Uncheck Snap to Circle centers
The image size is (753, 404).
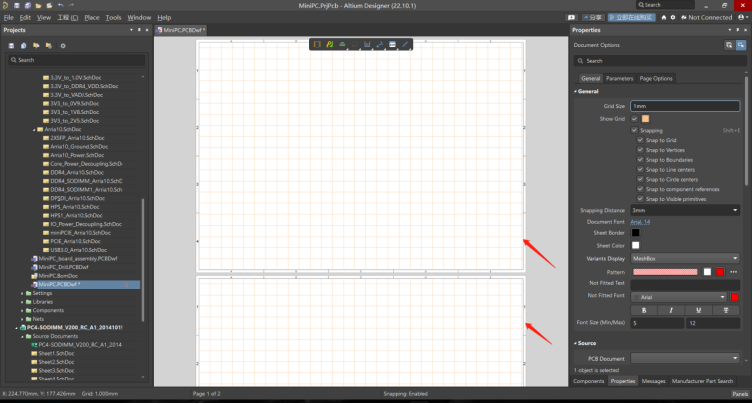[x=640, y=180]
